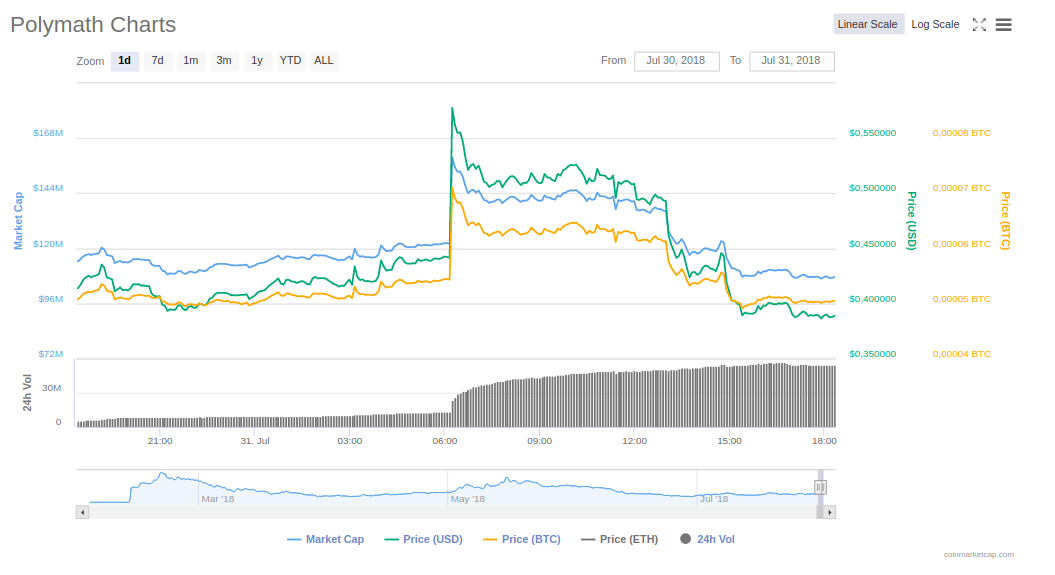1055x575 pixels.
Task: Click the Jul '18 navigator label
Action: (714, 499)
